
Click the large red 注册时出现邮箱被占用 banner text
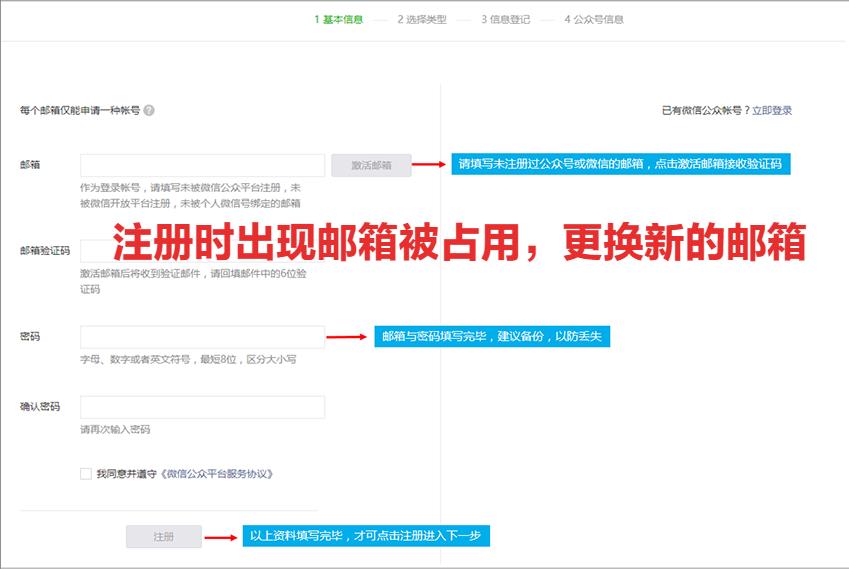tap(459, 243)
